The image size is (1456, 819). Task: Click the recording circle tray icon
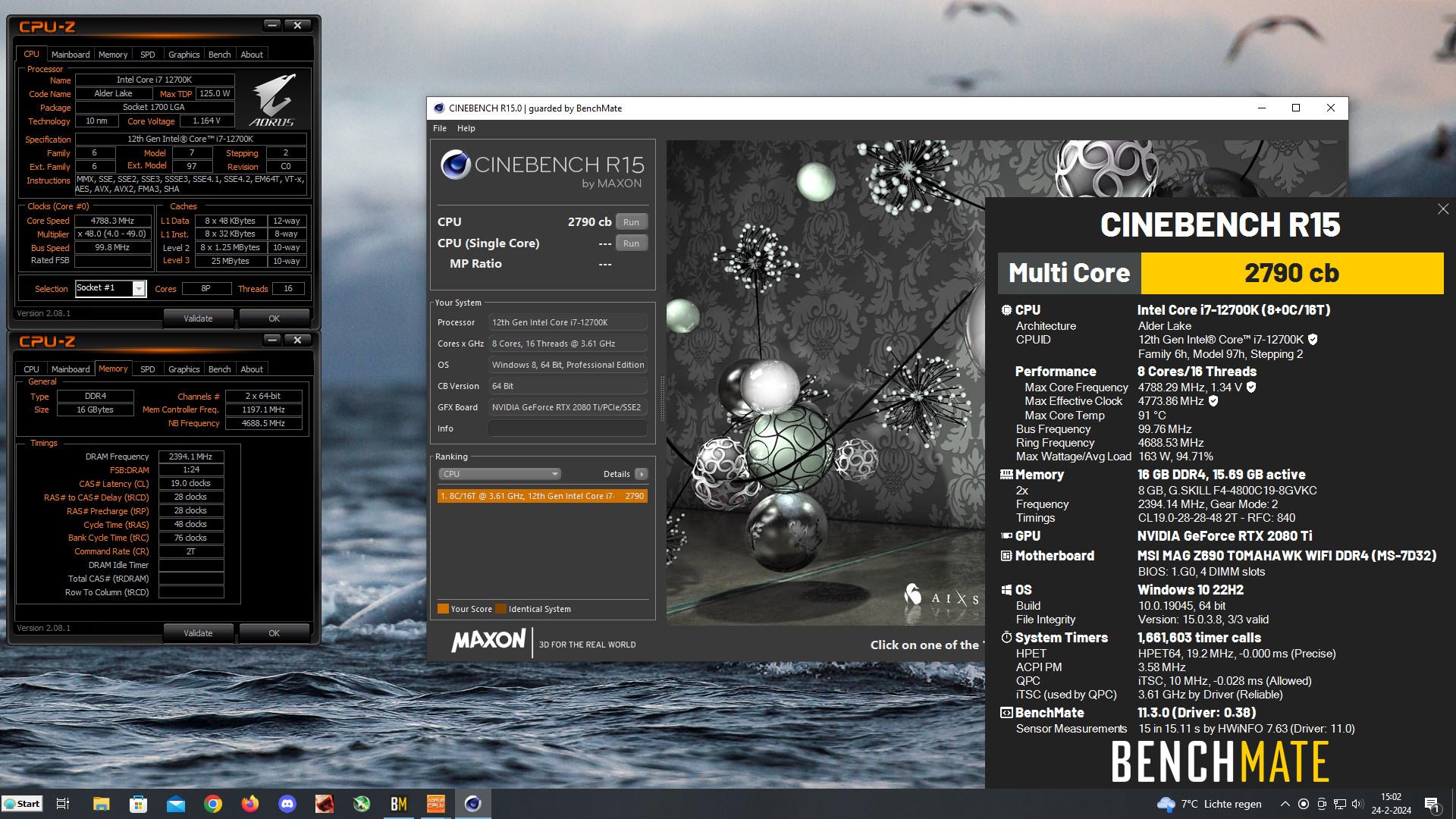[x=1304, y=804]
